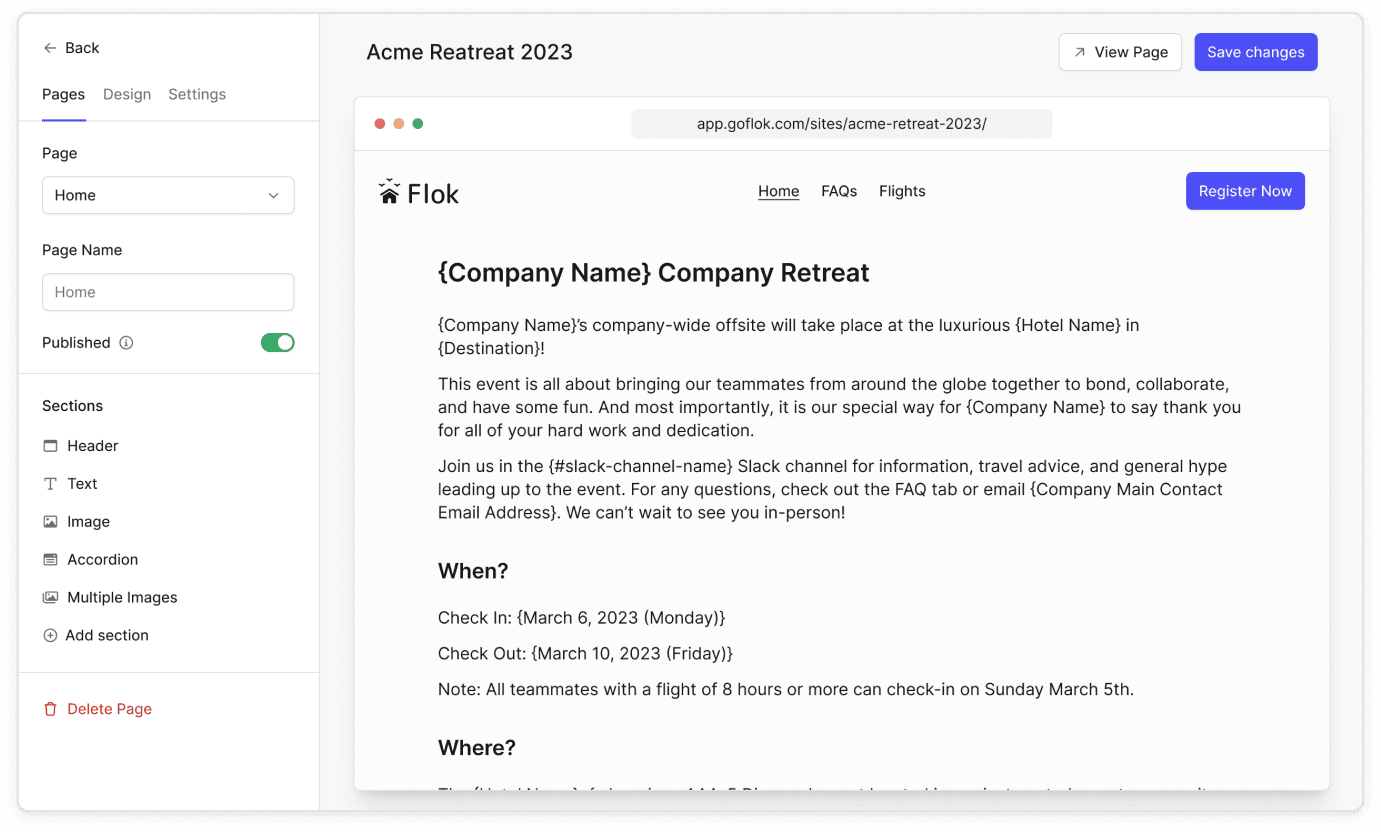Click the Multiple Images section icon
Viewport: 1381px width, 832px height.
click(x=50, y=598)
